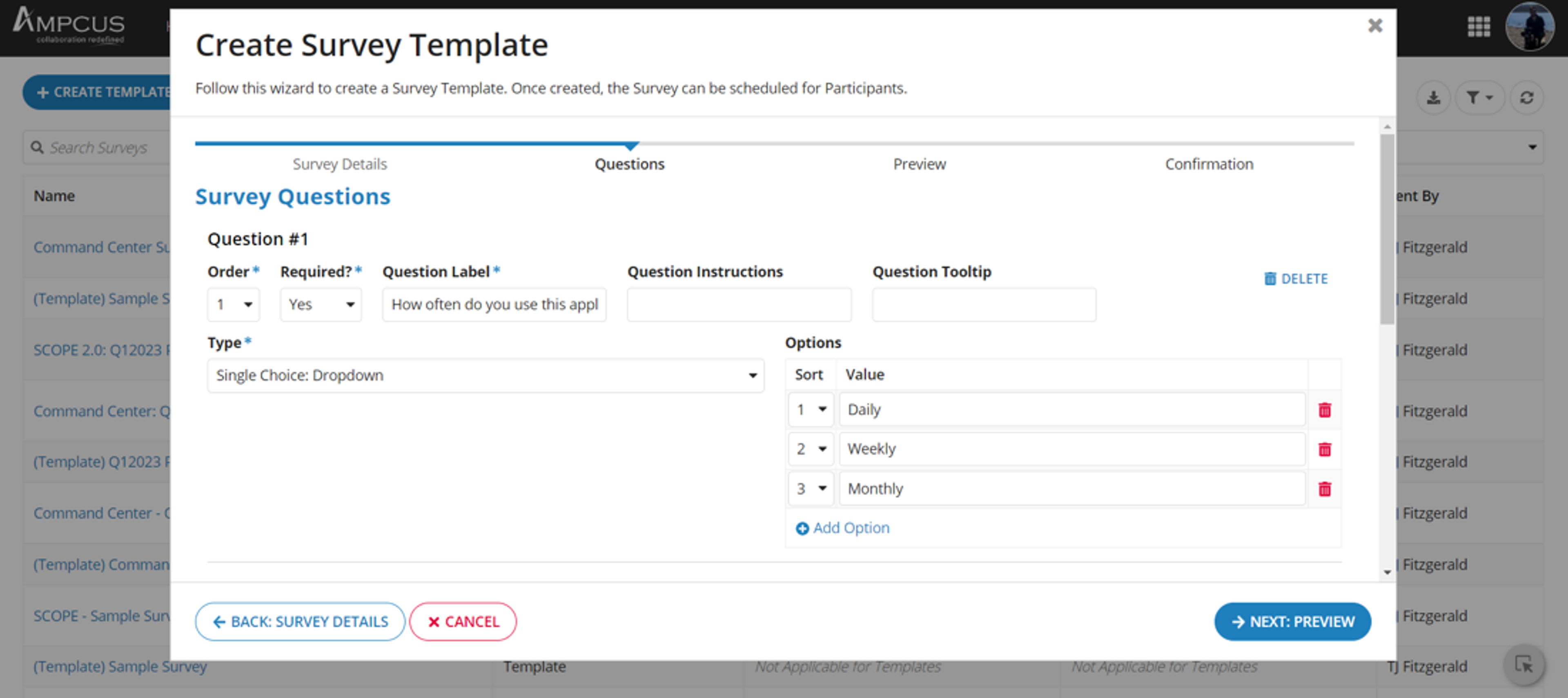Click the Question #1 heading
Screen dimensions: 1568x698
(258, 239)
